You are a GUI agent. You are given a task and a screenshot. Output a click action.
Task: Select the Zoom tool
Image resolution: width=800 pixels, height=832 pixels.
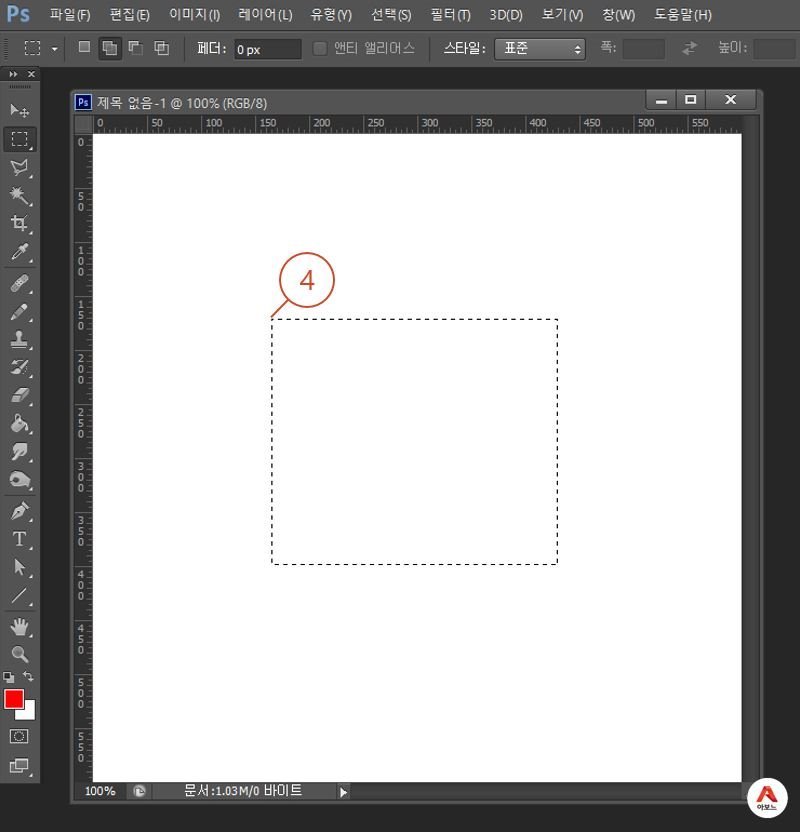click(20, 654)
